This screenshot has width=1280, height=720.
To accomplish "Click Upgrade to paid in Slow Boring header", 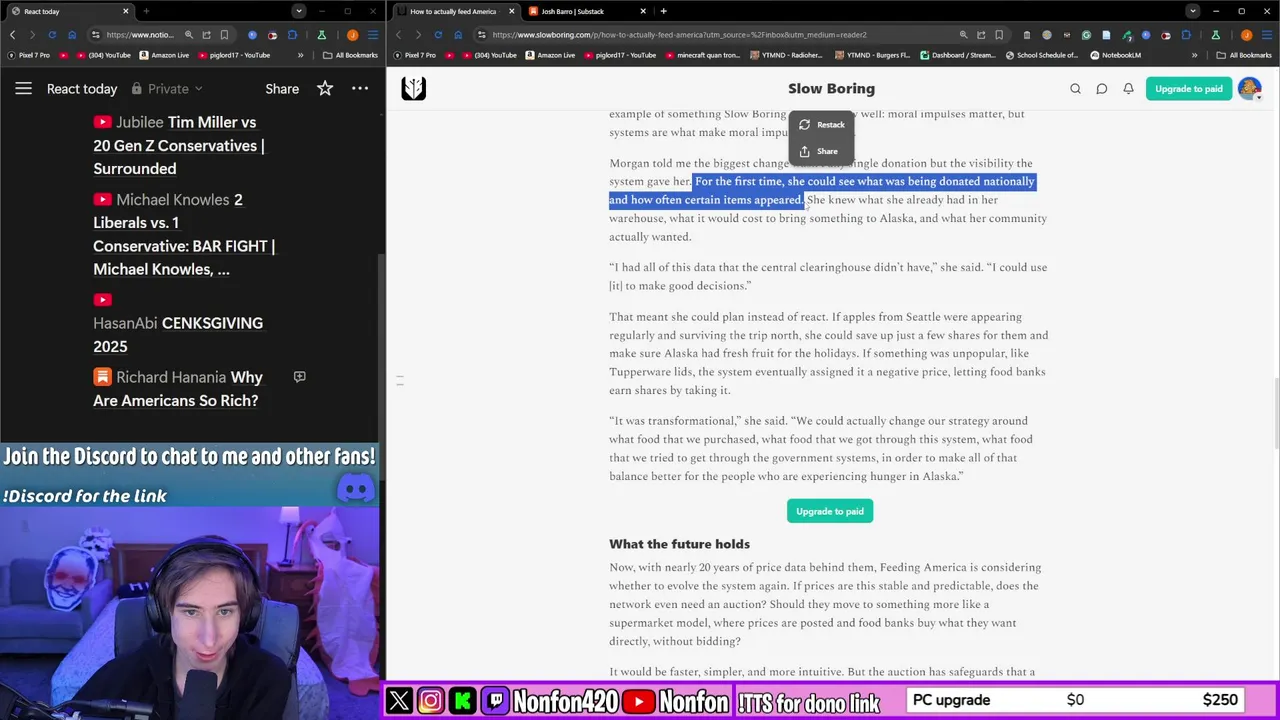I will (1189, 89).
